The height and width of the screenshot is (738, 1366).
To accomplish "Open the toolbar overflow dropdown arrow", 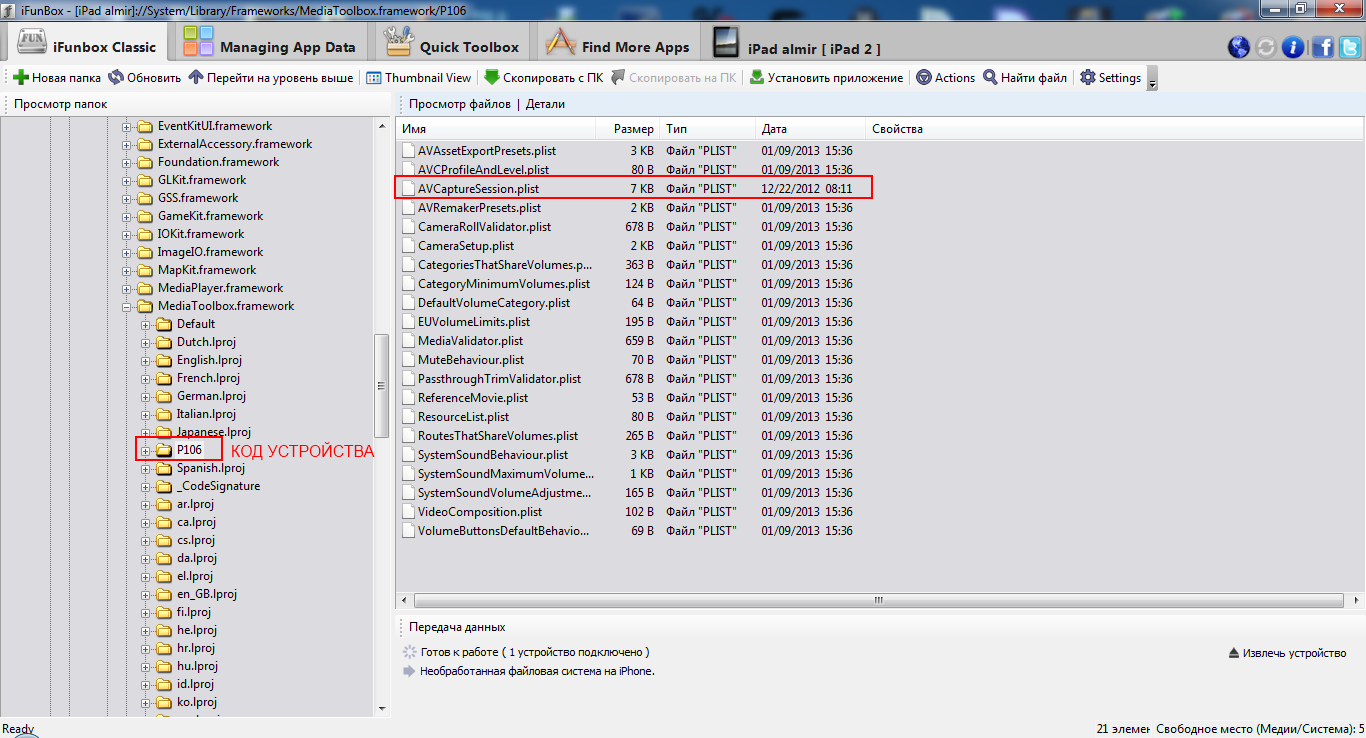I will (x=1152, y=85).
